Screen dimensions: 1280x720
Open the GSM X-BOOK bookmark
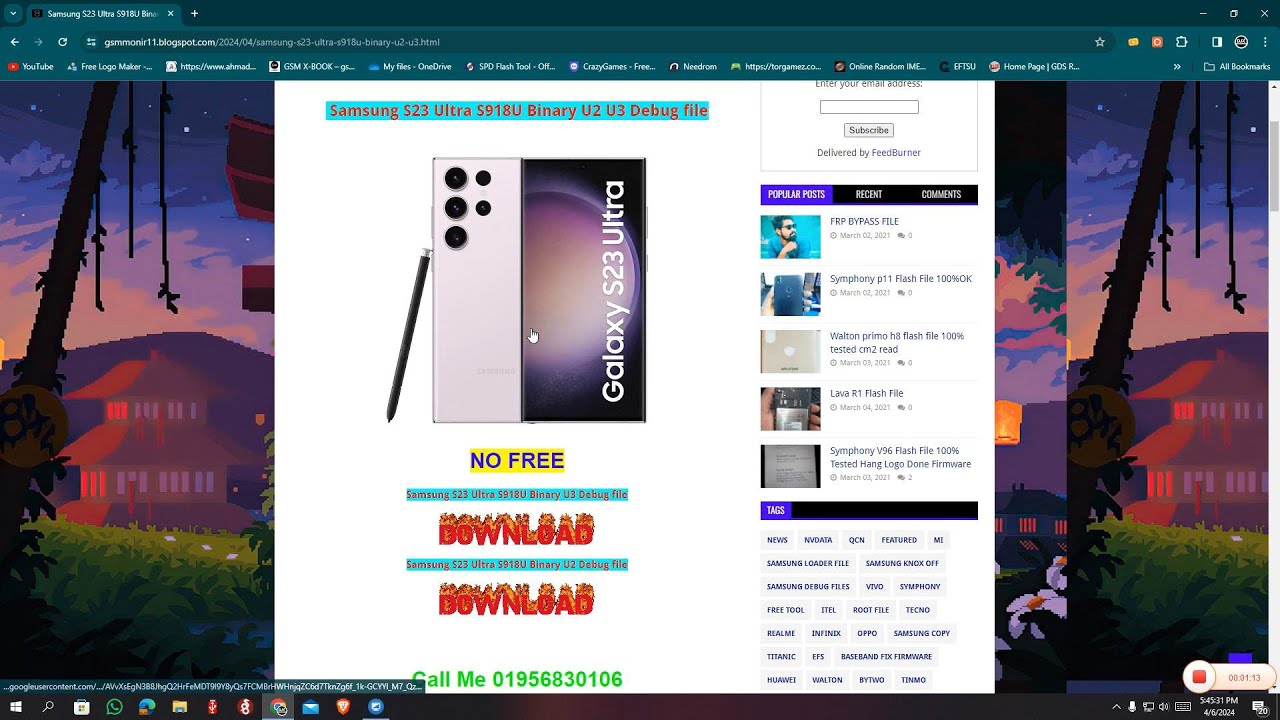tap(313, 67)
